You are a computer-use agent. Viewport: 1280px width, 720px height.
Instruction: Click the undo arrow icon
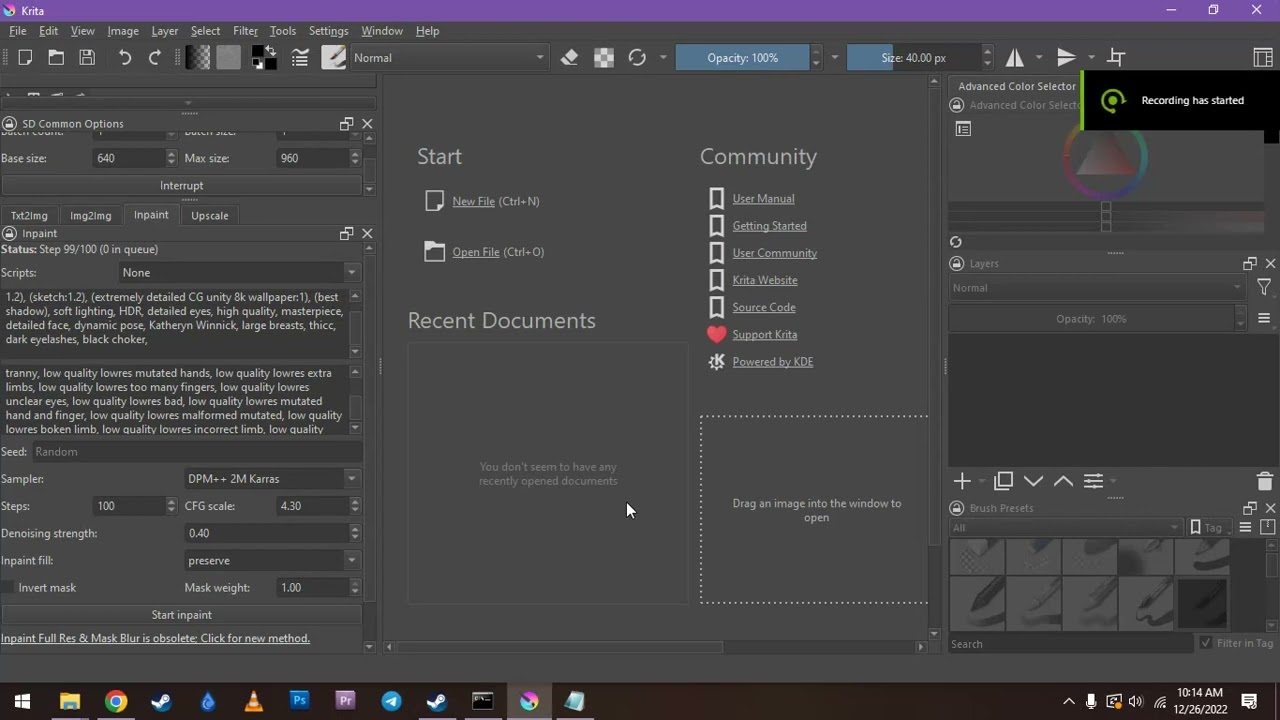coord(125,58)
